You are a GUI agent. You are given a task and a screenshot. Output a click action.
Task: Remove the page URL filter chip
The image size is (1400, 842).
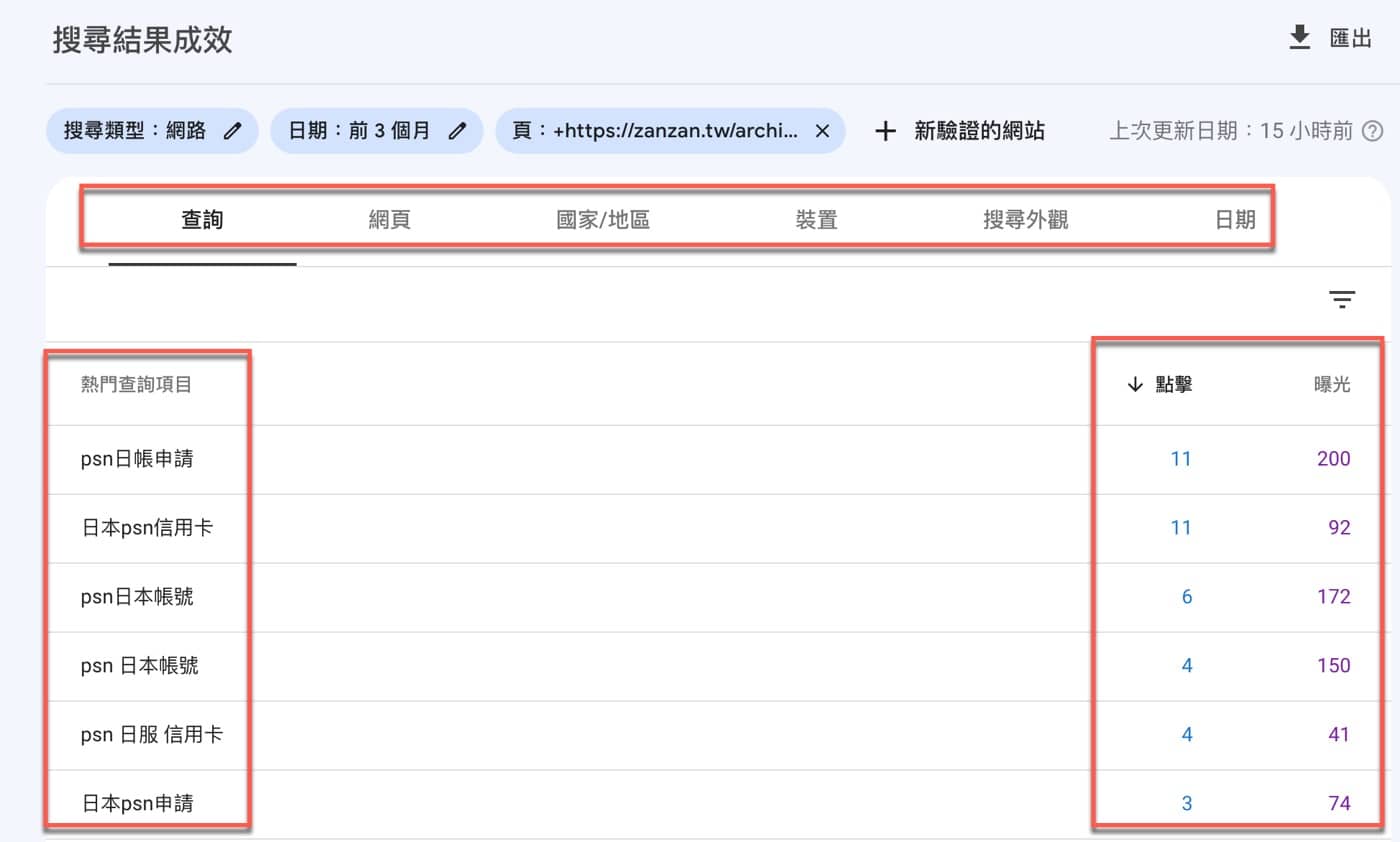pyautogui.click(x=822, y=131)
